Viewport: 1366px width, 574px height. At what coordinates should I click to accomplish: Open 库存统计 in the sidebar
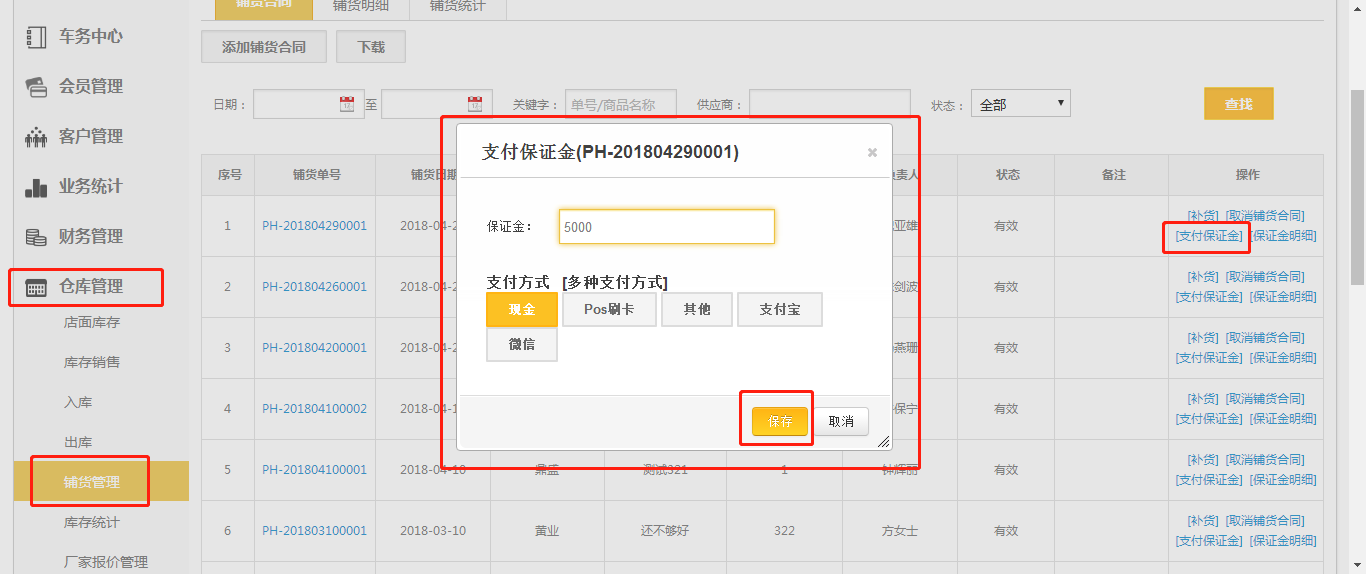(x=92, y=522)
